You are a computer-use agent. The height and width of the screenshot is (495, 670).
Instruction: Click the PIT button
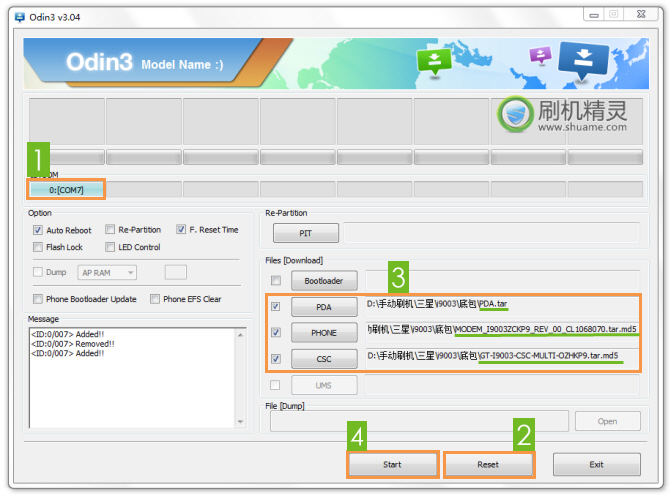tap(306, 233)
